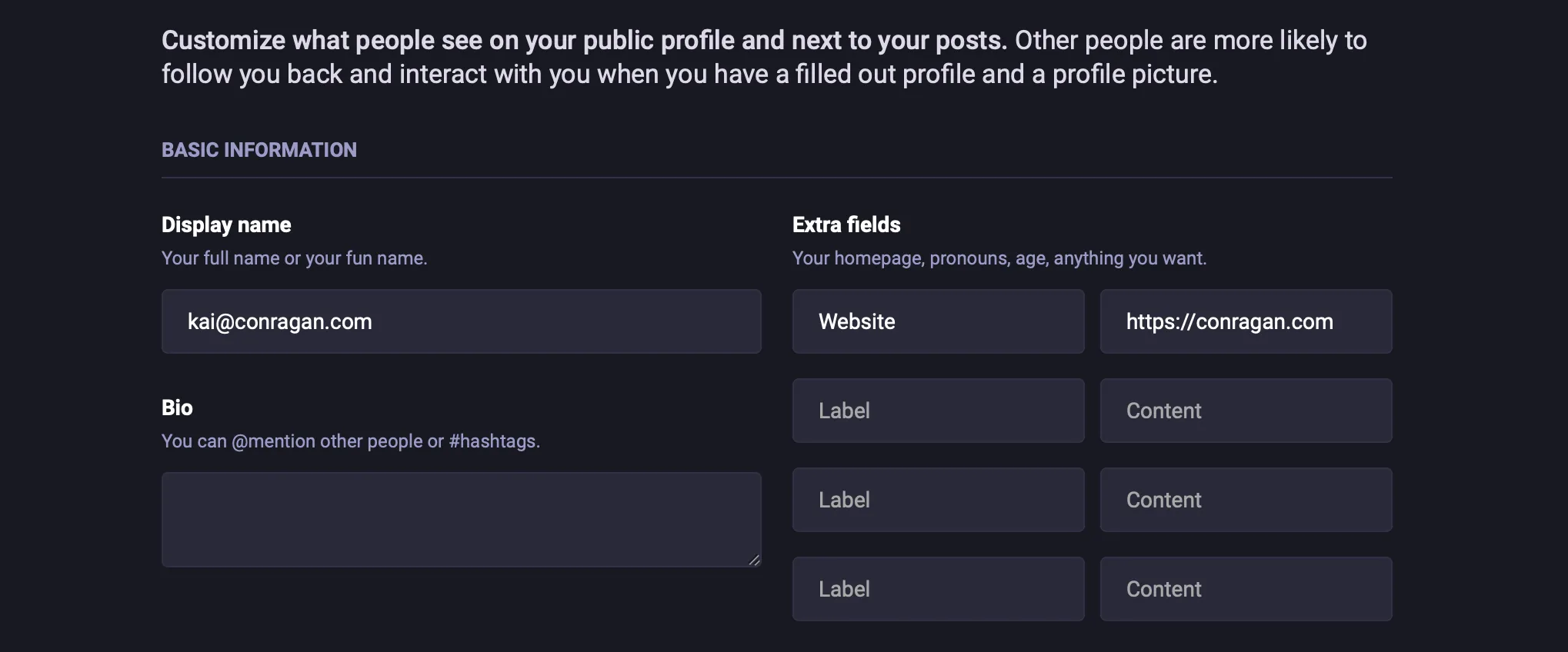1568x652 pixels.
Task: Click the third extra field Content input
Action: (1246, 500)
